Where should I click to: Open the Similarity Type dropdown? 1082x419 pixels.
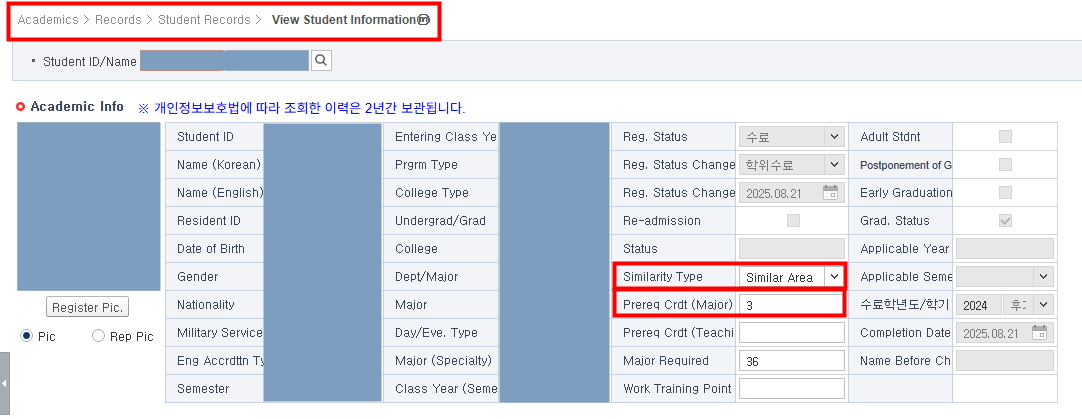pos(833,277)
